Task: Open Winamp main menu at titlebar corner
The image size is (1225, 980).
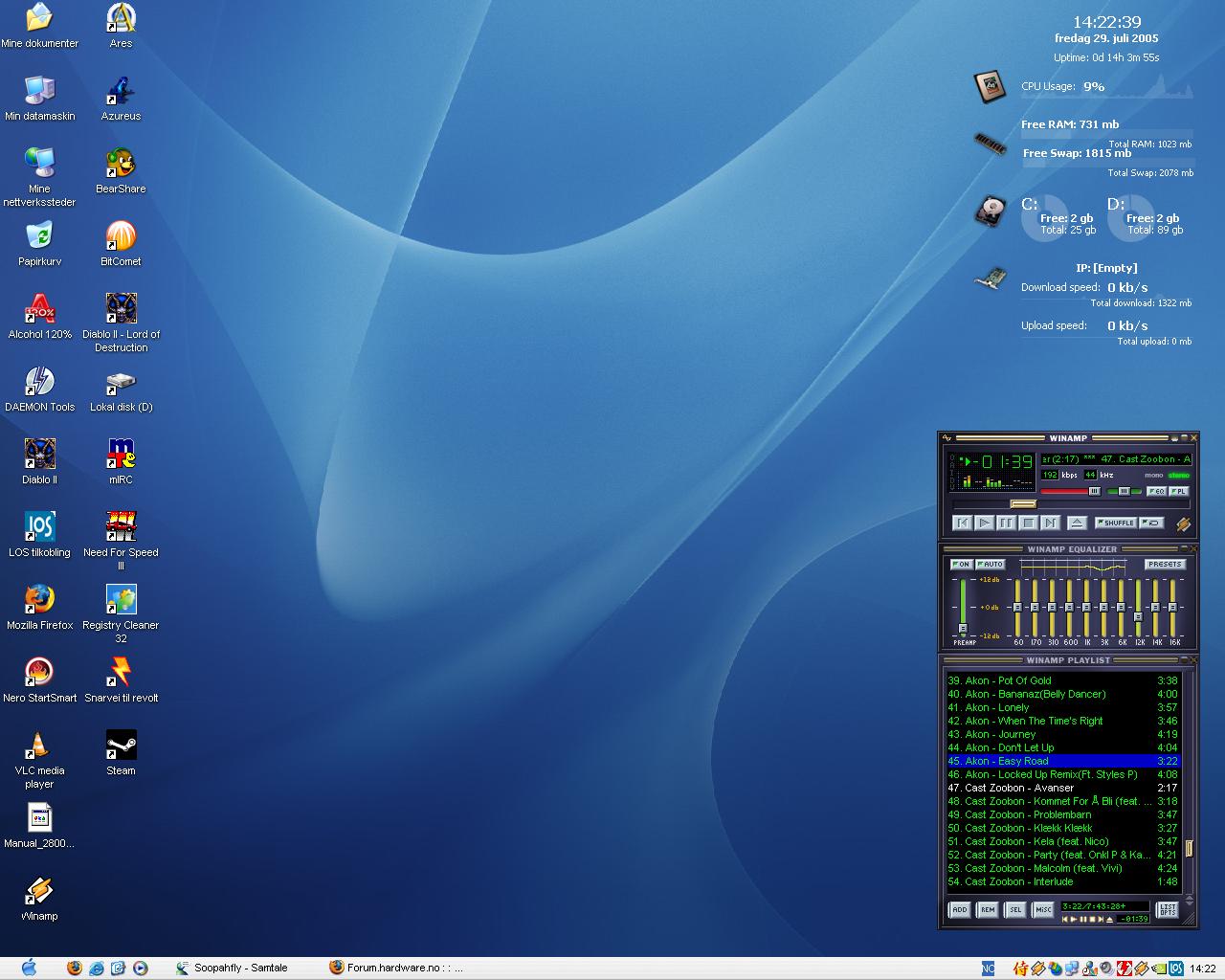Action: (x=947, y=438)
